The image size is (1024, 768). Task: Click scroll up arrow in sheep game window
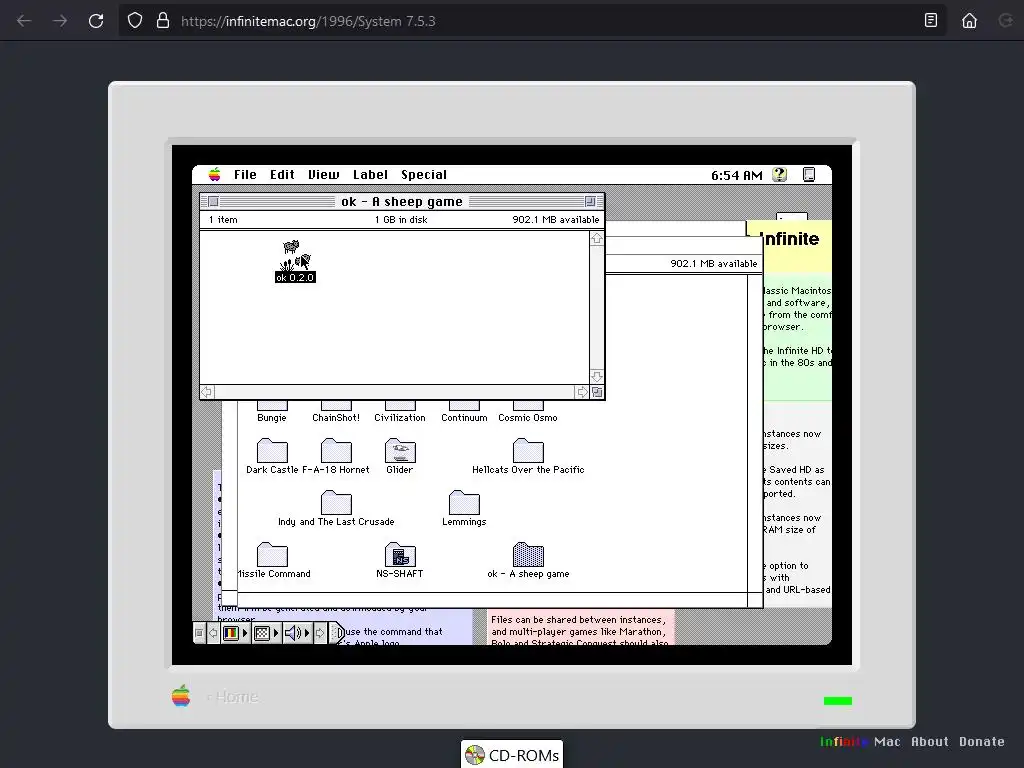point(597,238)
